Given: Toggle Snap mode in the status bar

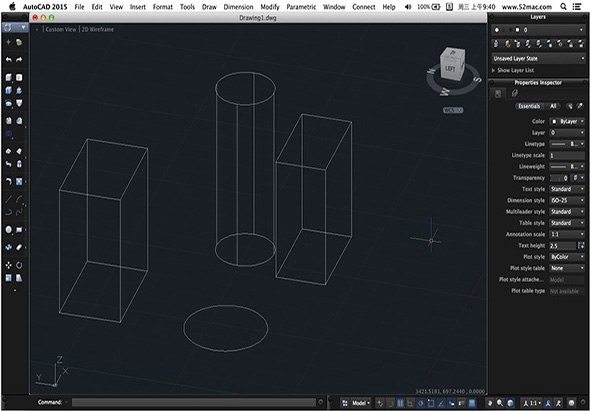Looking at the screenshot, I should pos(390,403).
